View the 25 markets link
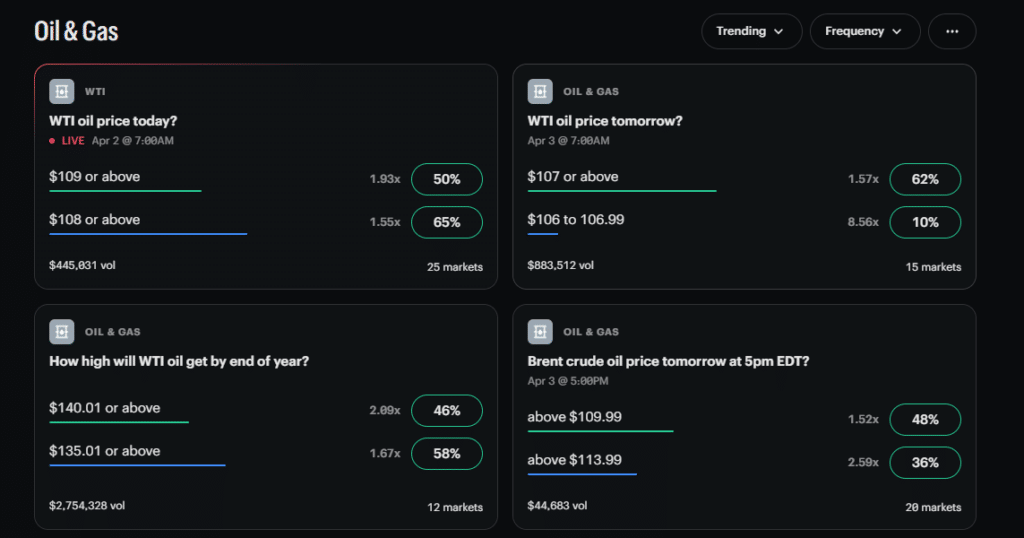 point(454,267)
